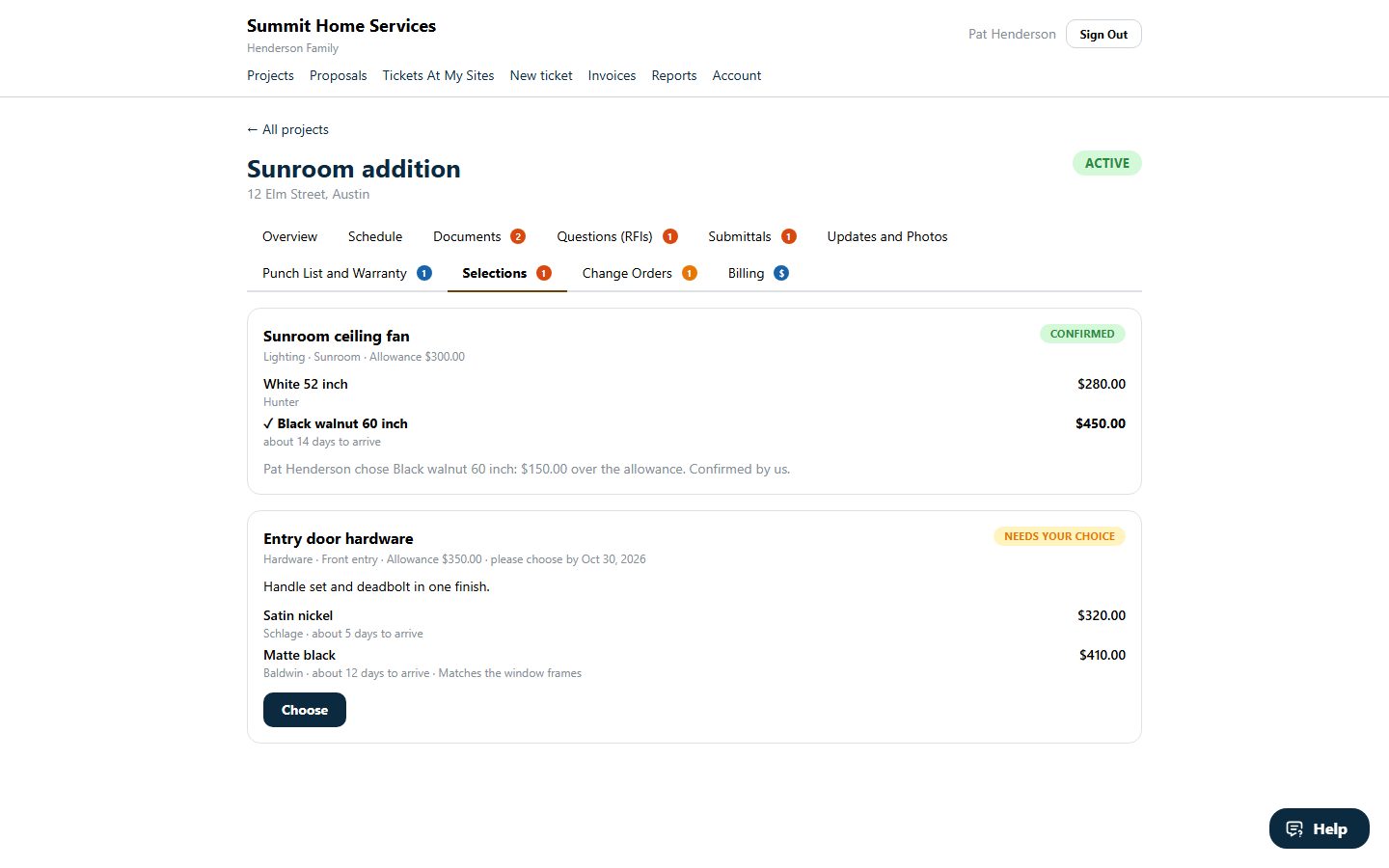1389x868 pixels.
Task: Click the $280.00 price
Action: (1102, 384)
